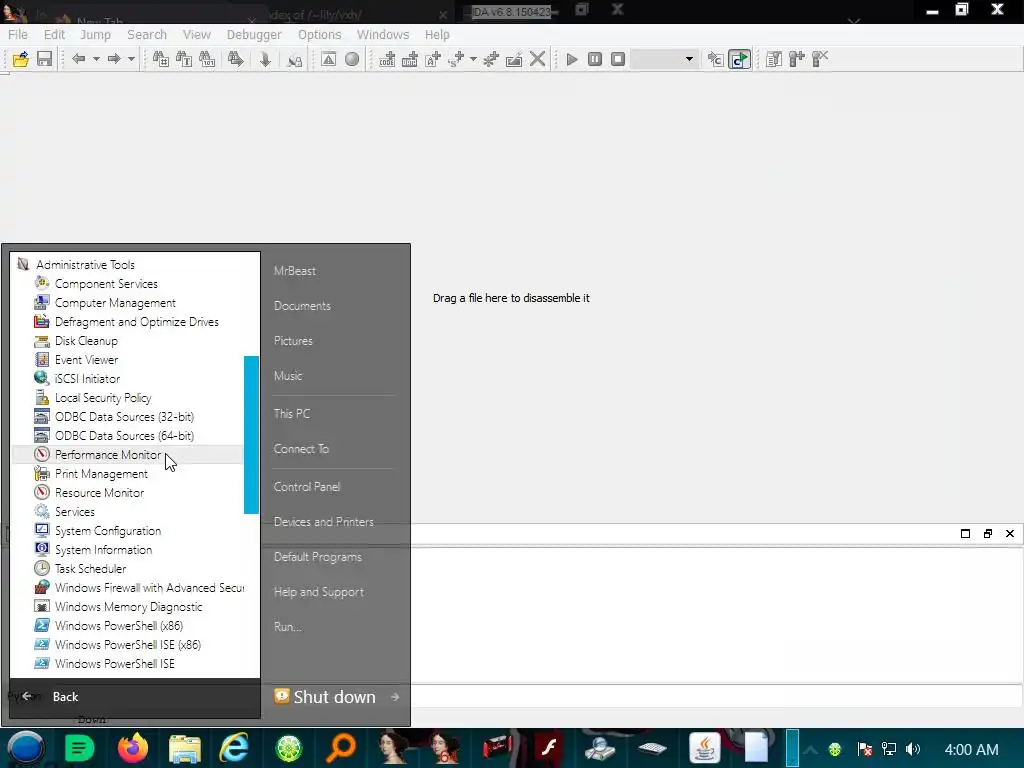1024x768 pixels.
Task: Stop the debugger process
Action: coord(618,59)
